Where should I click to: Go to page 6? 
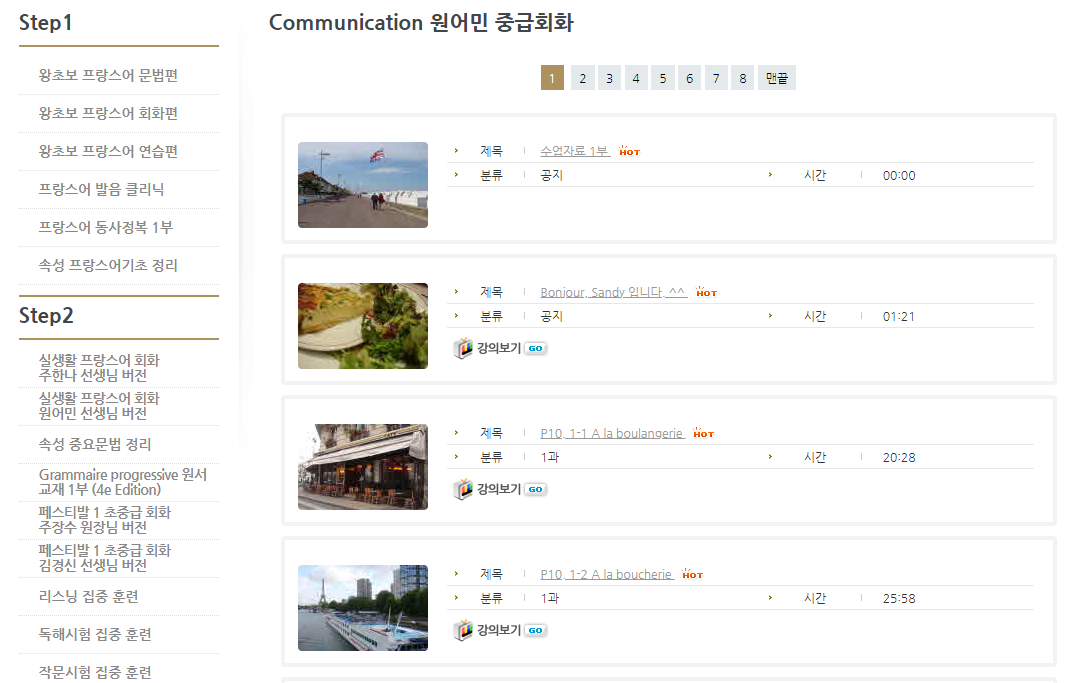tap(690, 78)
